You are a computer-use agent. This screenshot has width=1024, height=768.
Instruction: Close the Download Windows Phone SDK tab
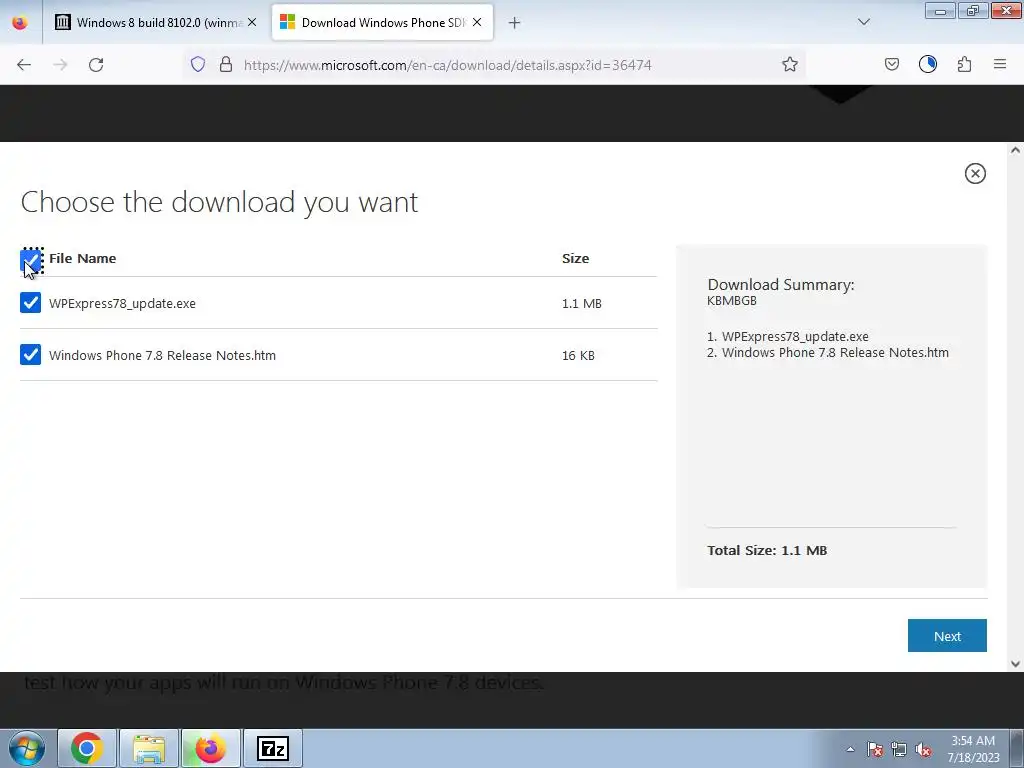pyautogui.click(x=477, y=22)
